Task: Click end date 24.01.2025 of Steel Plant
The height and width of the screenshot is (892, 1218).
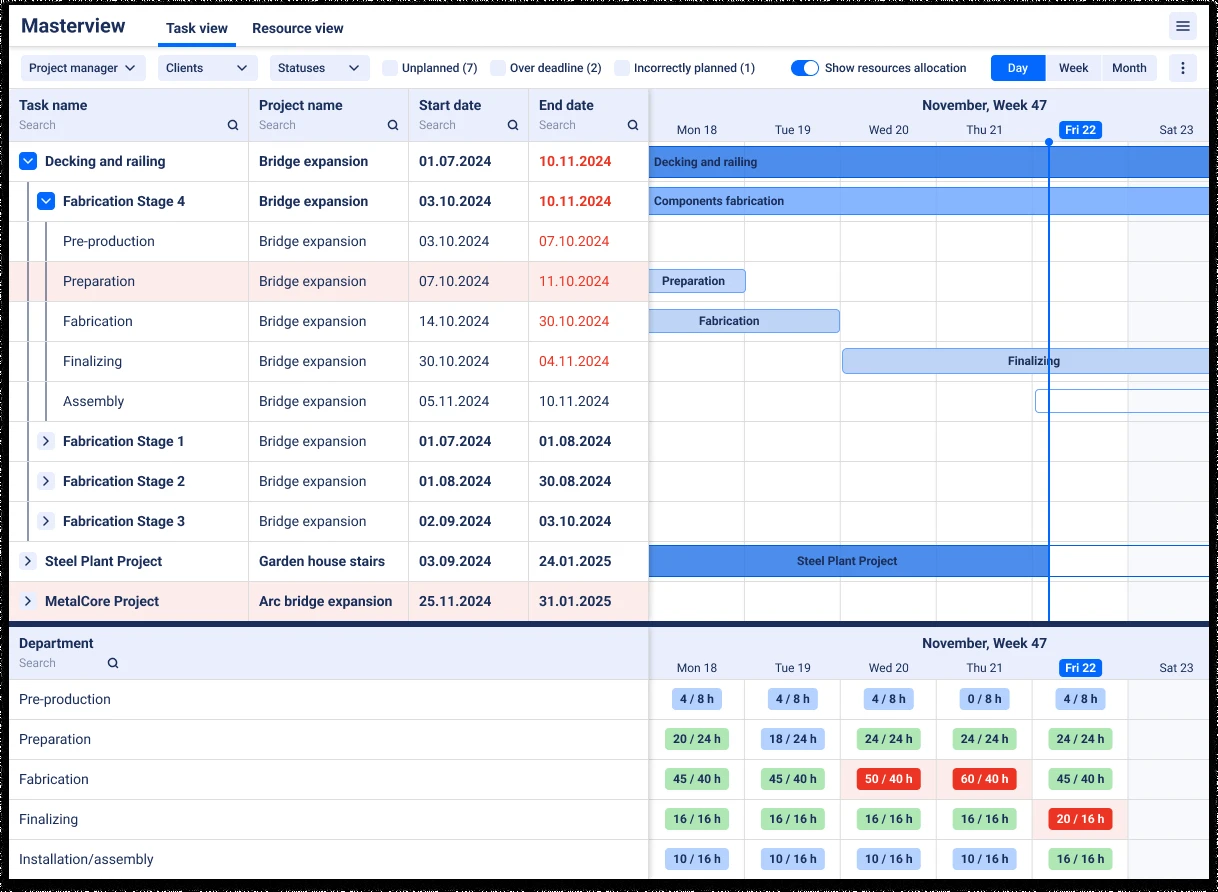Action: point(575,561)
